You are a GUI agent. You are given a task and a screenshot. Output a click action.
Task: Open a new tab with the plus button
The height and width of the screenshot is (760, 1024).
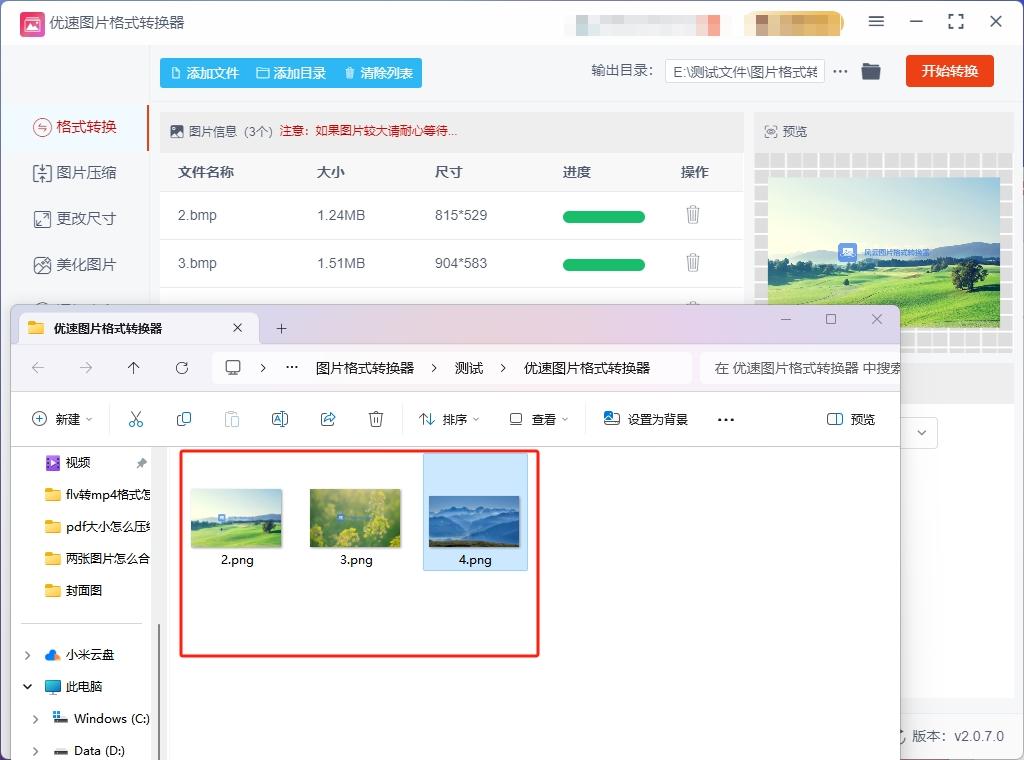click(x=281, y=327)
